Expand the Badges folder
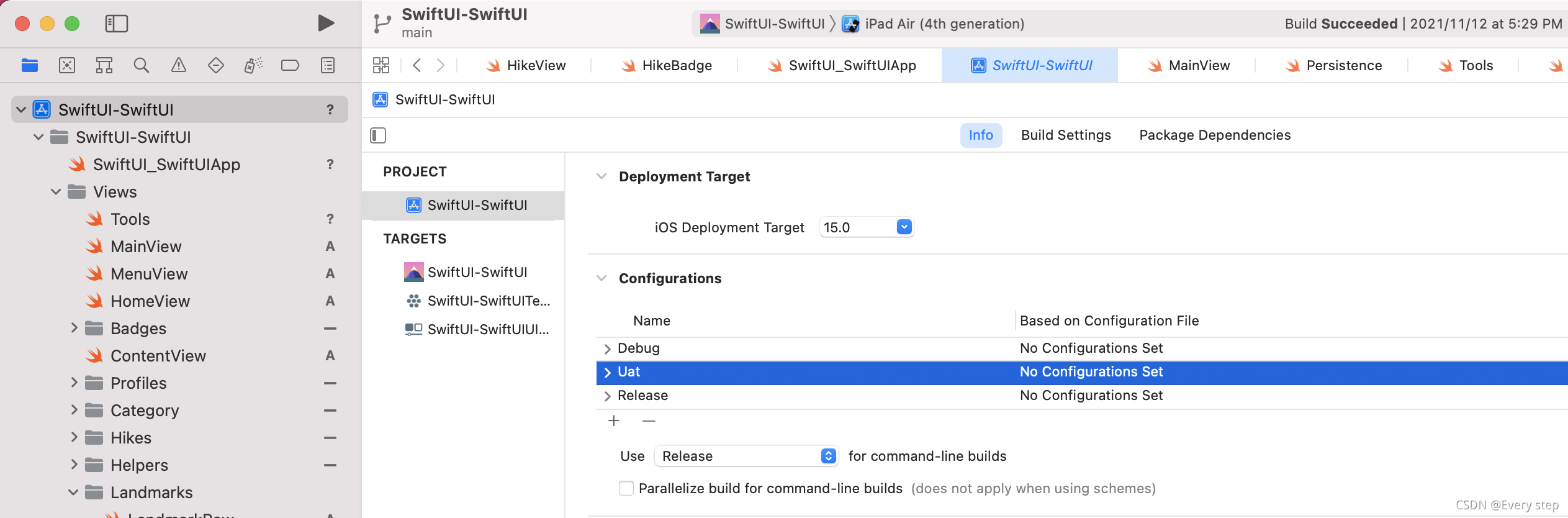The height and width of the screenshot is (518, 1568). tap(74, 328)
